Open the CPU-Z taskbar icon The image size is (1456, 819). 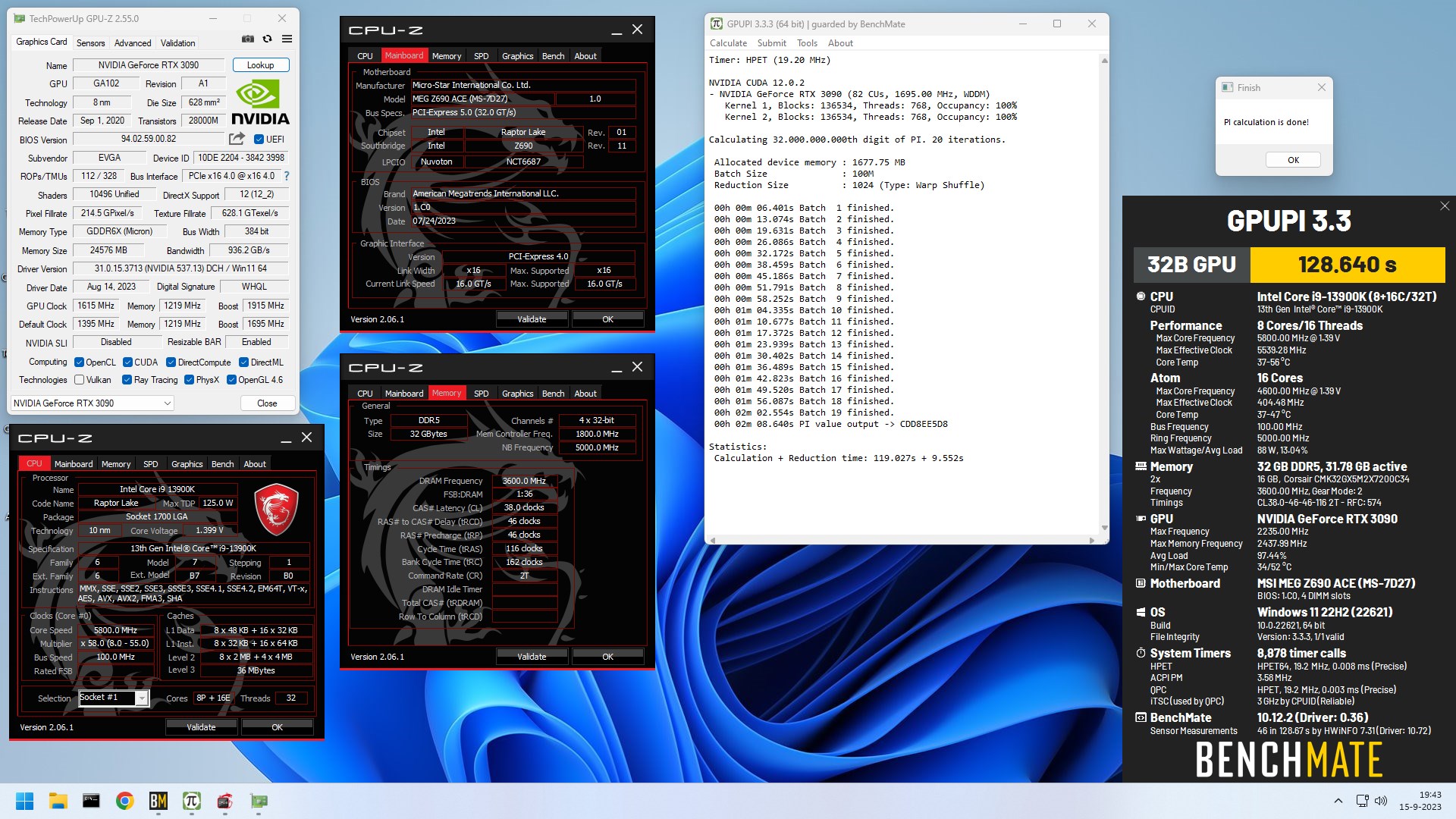point(224,801)
